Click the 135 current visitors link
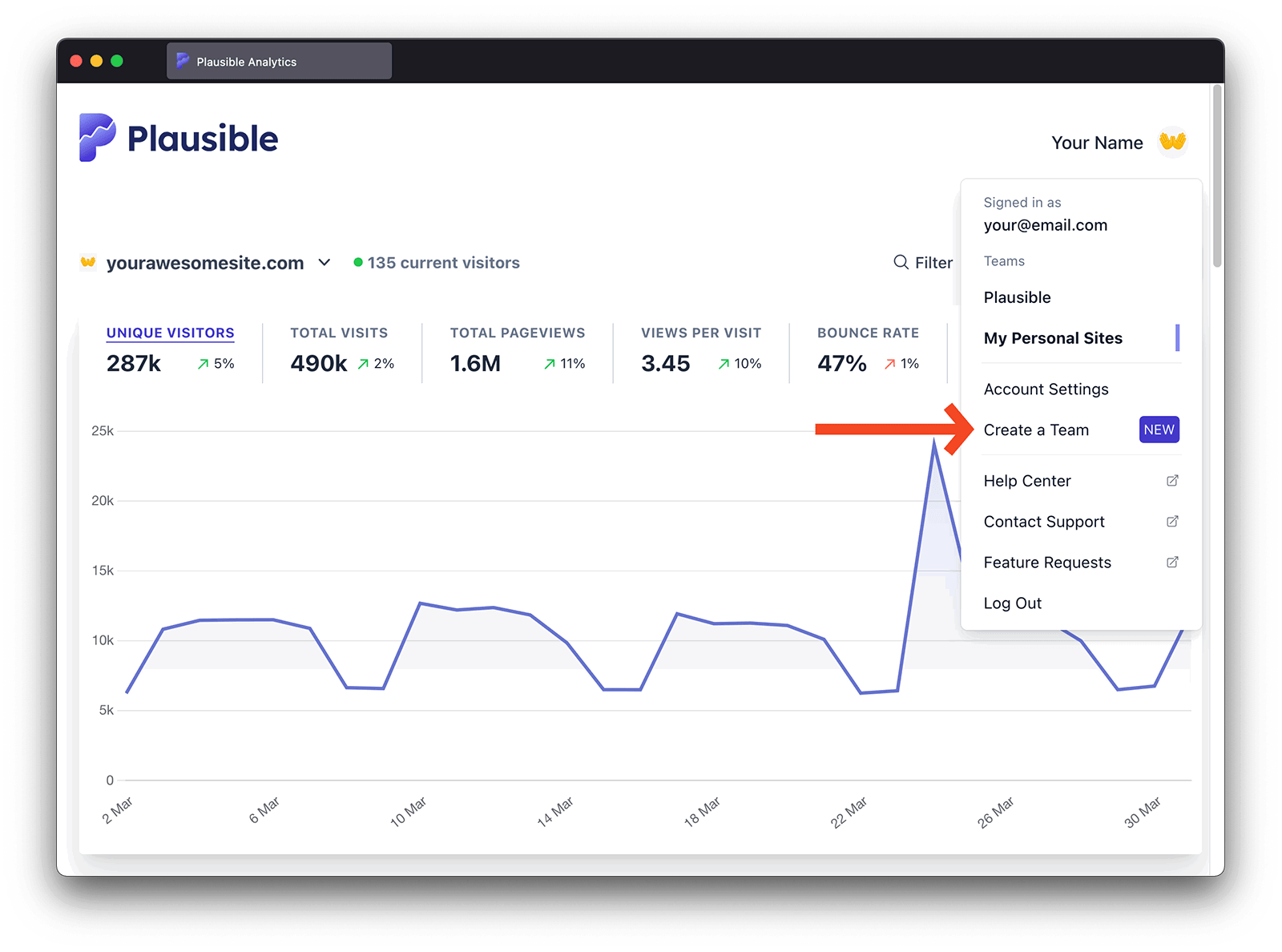Image resolution: width=1282 pixels, height=952 pixels. pyautogui.click(x=443, y=263)
